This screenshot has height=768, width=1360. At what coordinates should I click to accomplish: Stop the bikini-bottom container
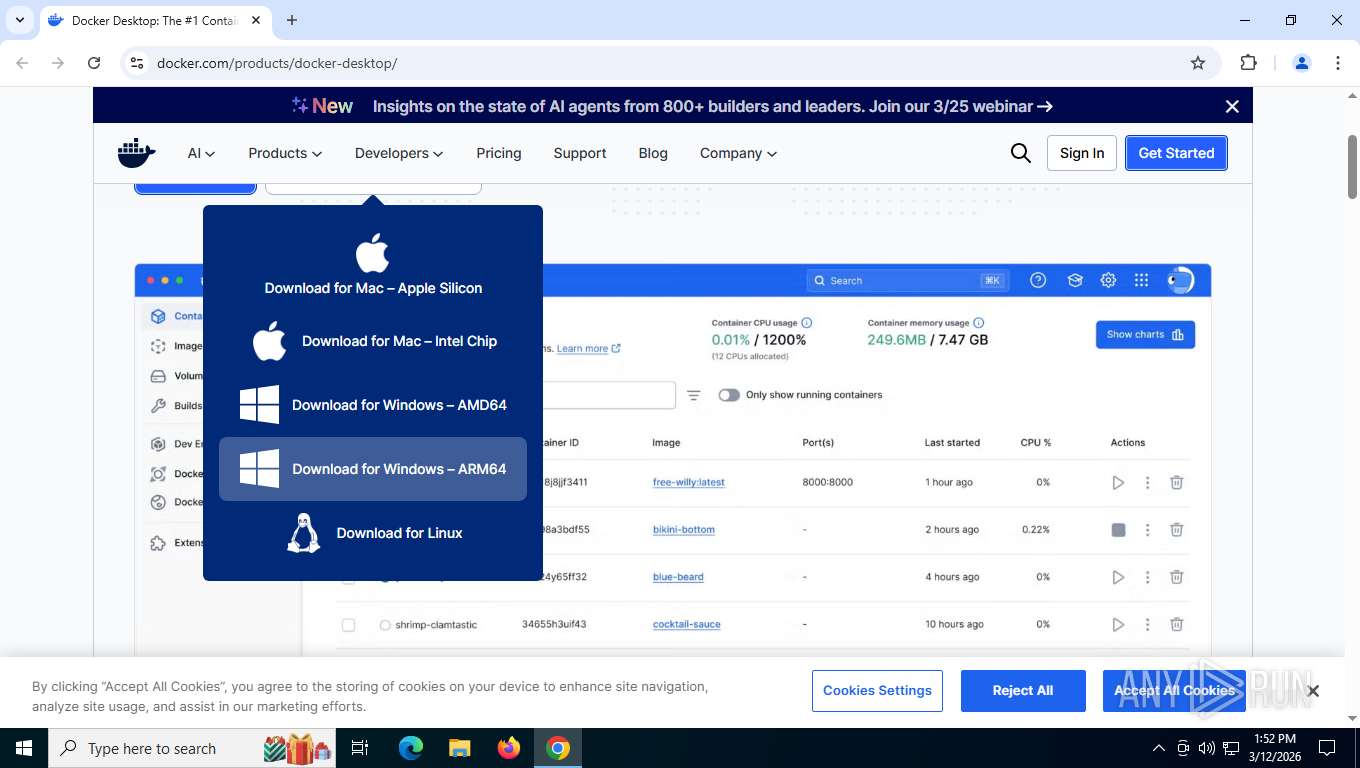point(1118,530)
